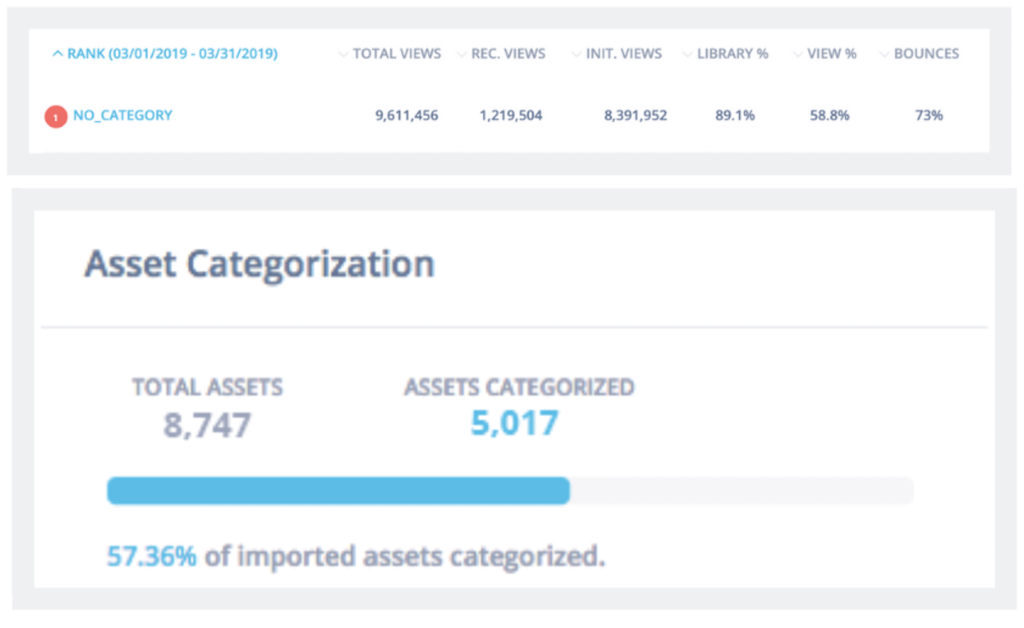Viewport: 1024px width, 628px height.
Task: Select the 9,611,456 total views value
Action: pos(406,116)
